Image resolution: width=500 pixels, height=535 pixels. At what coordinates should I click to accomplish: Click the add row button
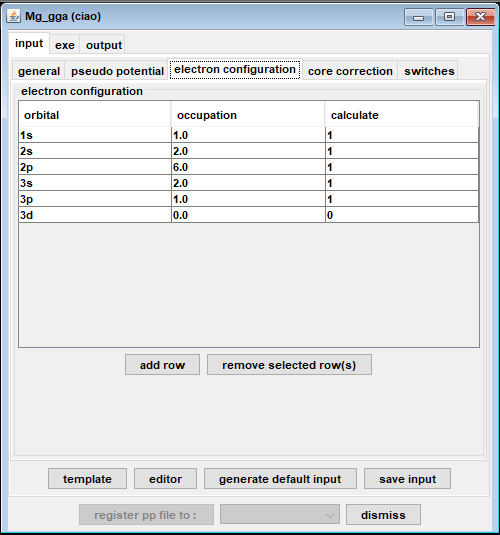click(162, 365)
